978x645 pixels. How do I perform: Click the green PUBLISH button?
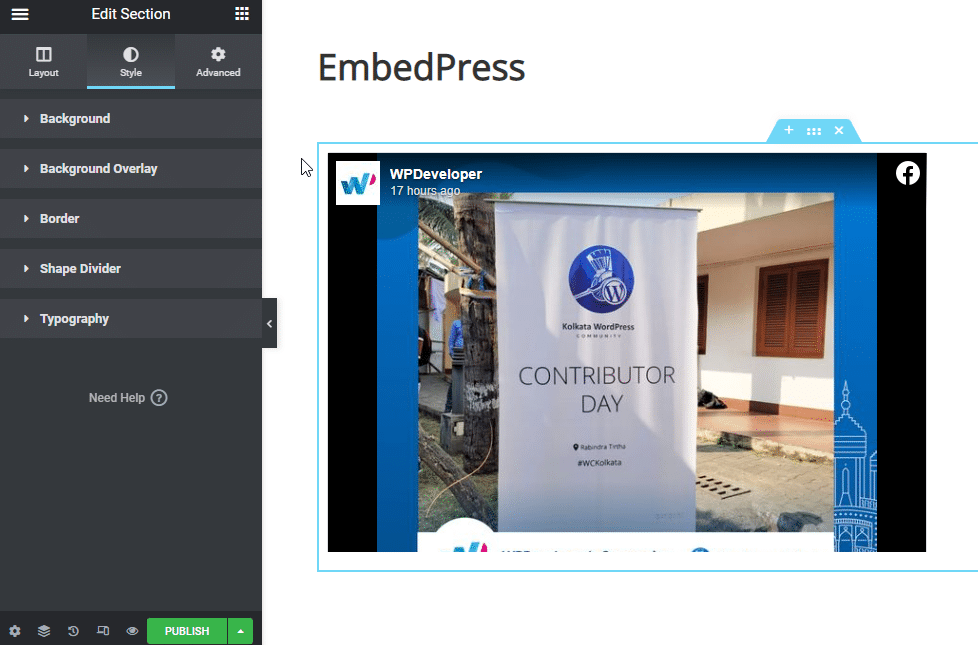[187, 631]
